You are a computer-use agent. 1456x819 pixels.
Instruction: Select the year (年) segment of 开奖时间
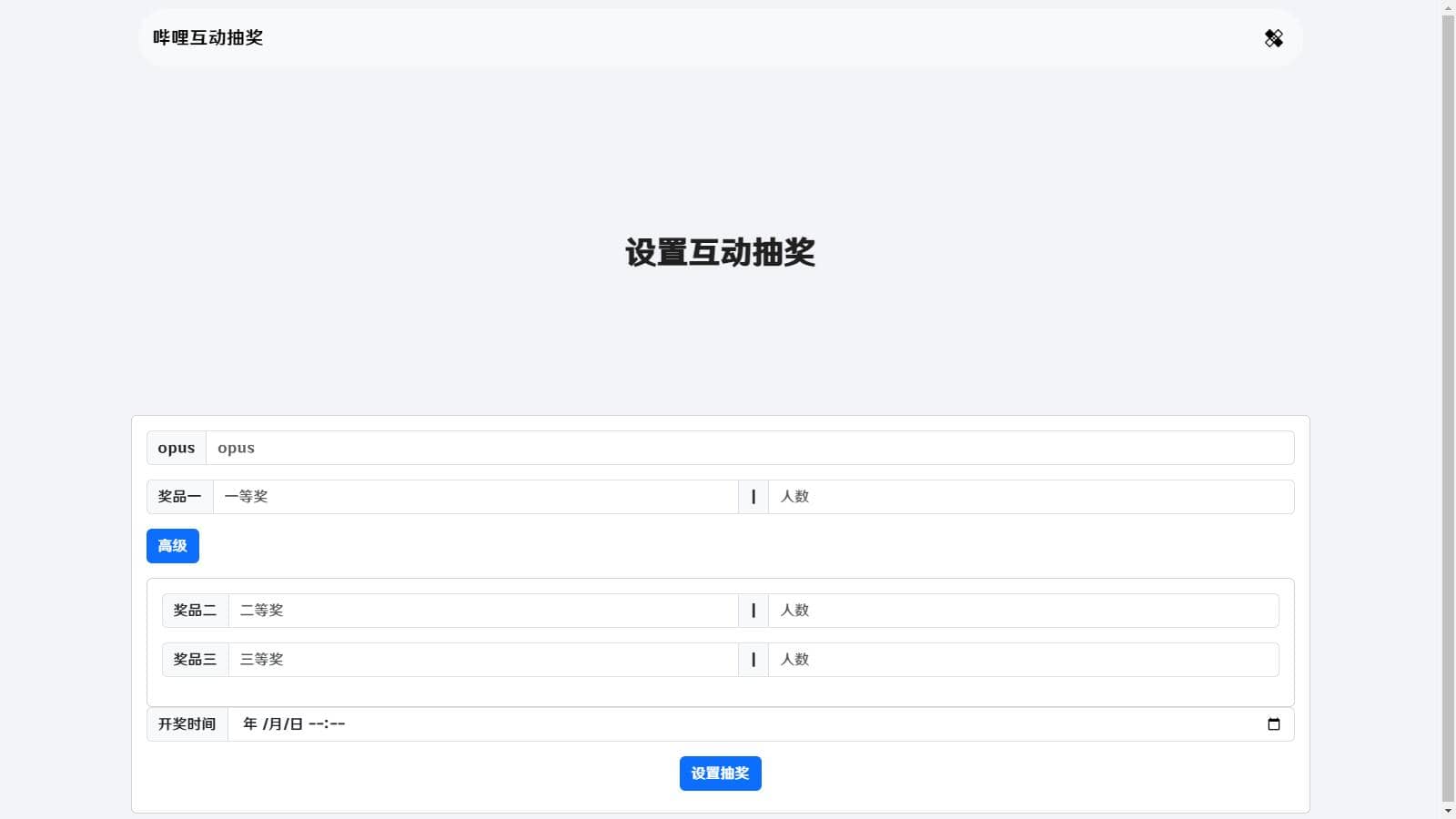[x=250, y=724]
